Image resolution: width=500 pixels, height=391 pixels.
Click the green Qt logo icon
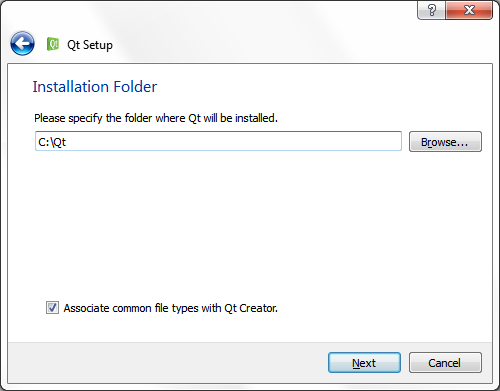tap(53, 44)
